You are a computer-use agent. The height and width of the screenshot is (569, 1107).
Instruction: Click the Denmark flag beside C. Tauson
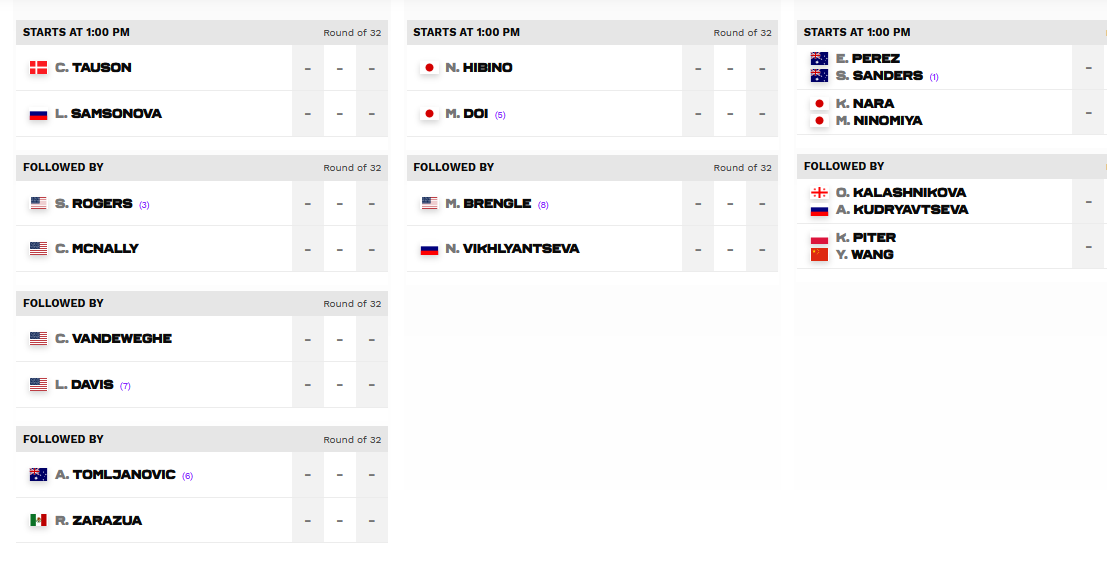pos(38,68)
